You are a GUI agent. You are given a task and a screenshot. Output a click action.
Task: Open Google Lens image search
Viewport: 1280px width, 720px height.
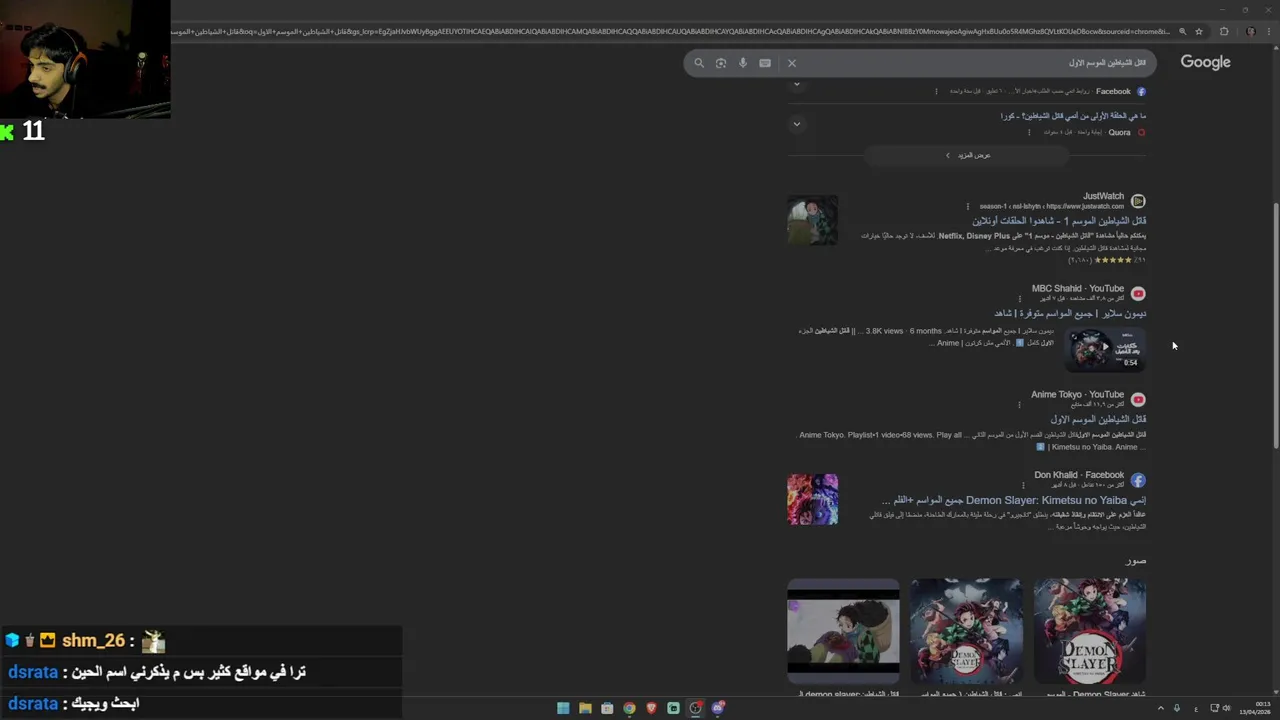721,63
